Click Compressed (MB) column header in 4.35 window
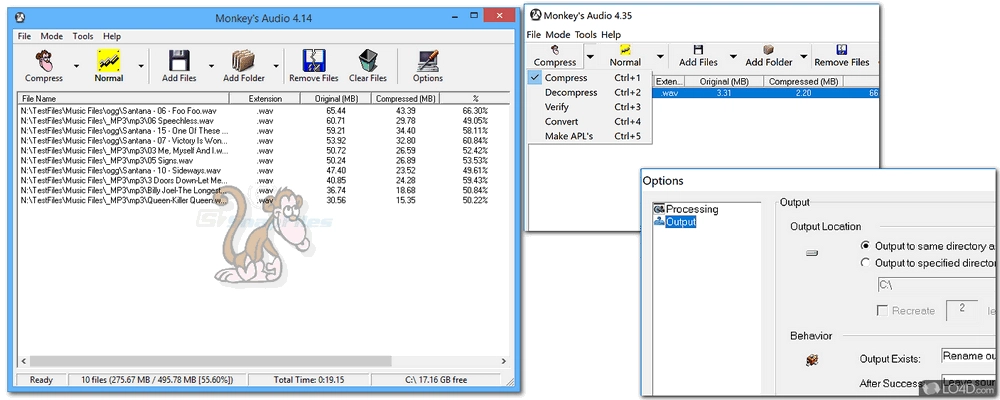The image size is (1000, 400). click(x=803, y=82)
